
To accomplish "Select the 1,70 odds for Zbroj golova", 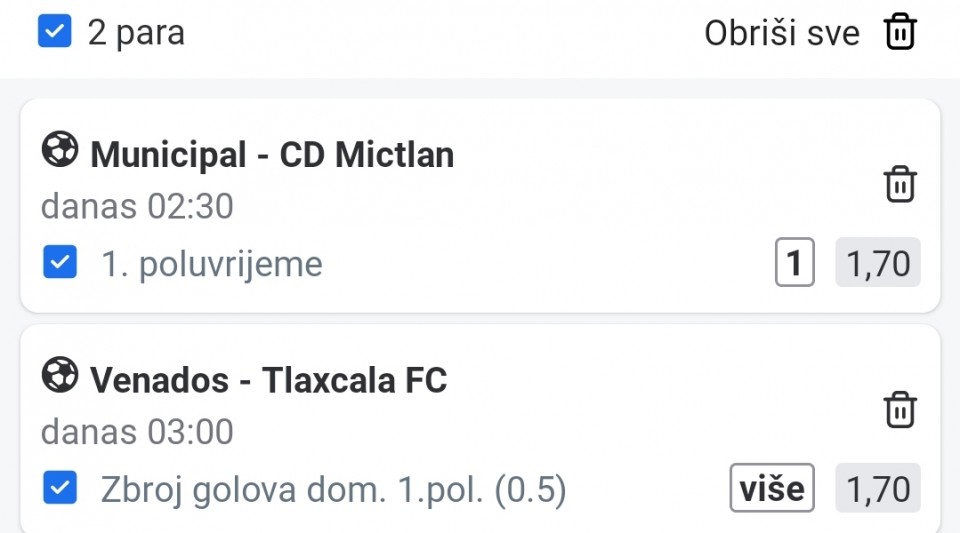I will [877, 489].
